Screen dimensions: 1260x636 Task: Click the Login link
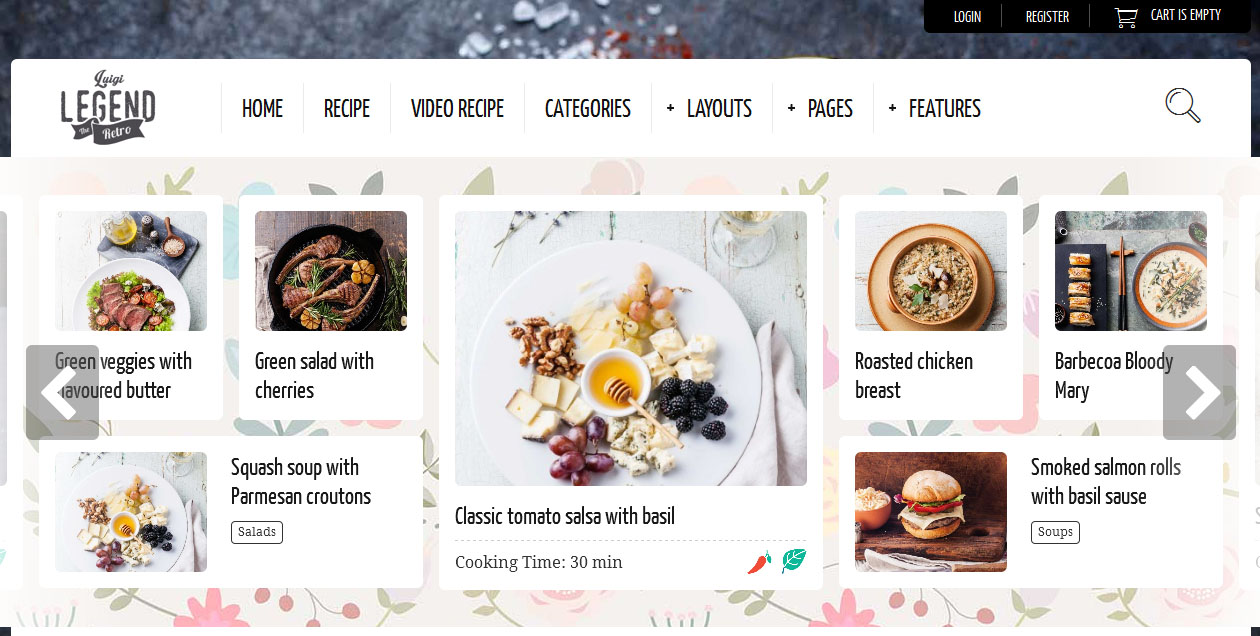(967, 17)
